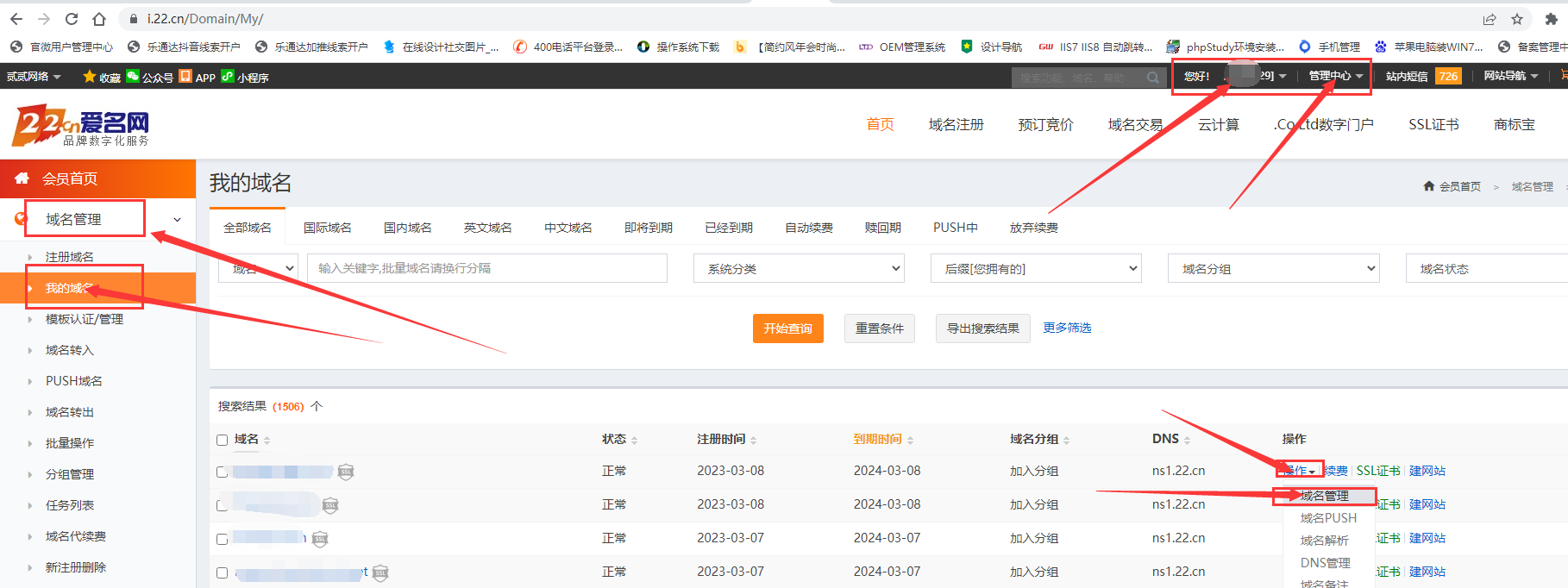The height and width of the screenshot is (588, 1568).
Task: Open the 域名分组 filter dropdown
Action: (x=1273, y=268)
